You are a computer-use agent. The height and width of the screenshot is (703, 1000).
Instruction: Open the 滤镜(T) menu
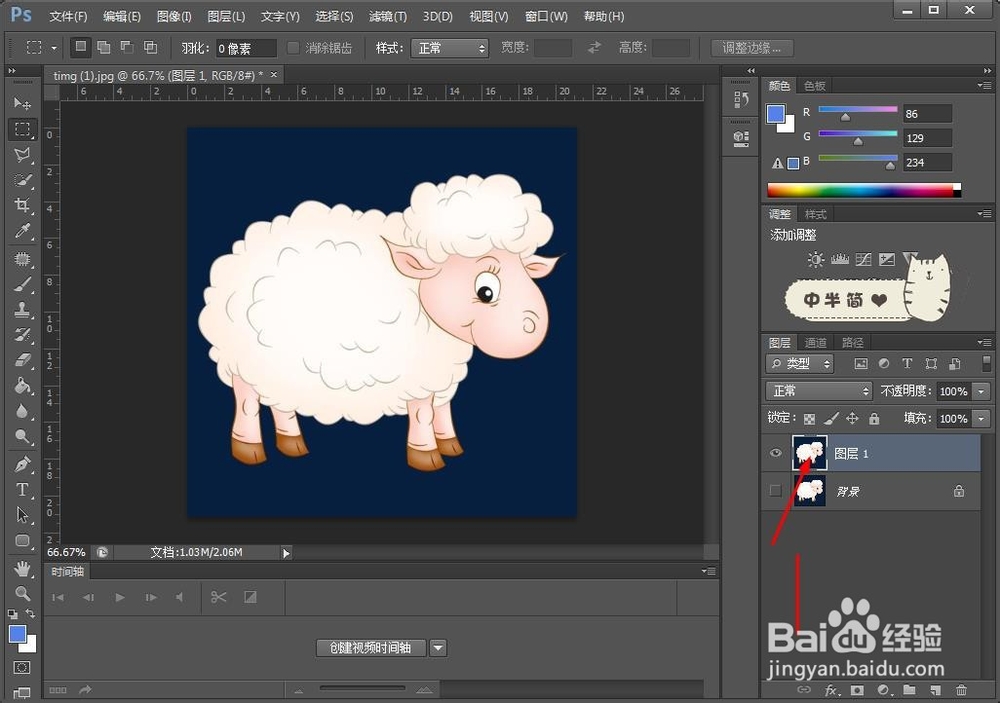point(388,17)
